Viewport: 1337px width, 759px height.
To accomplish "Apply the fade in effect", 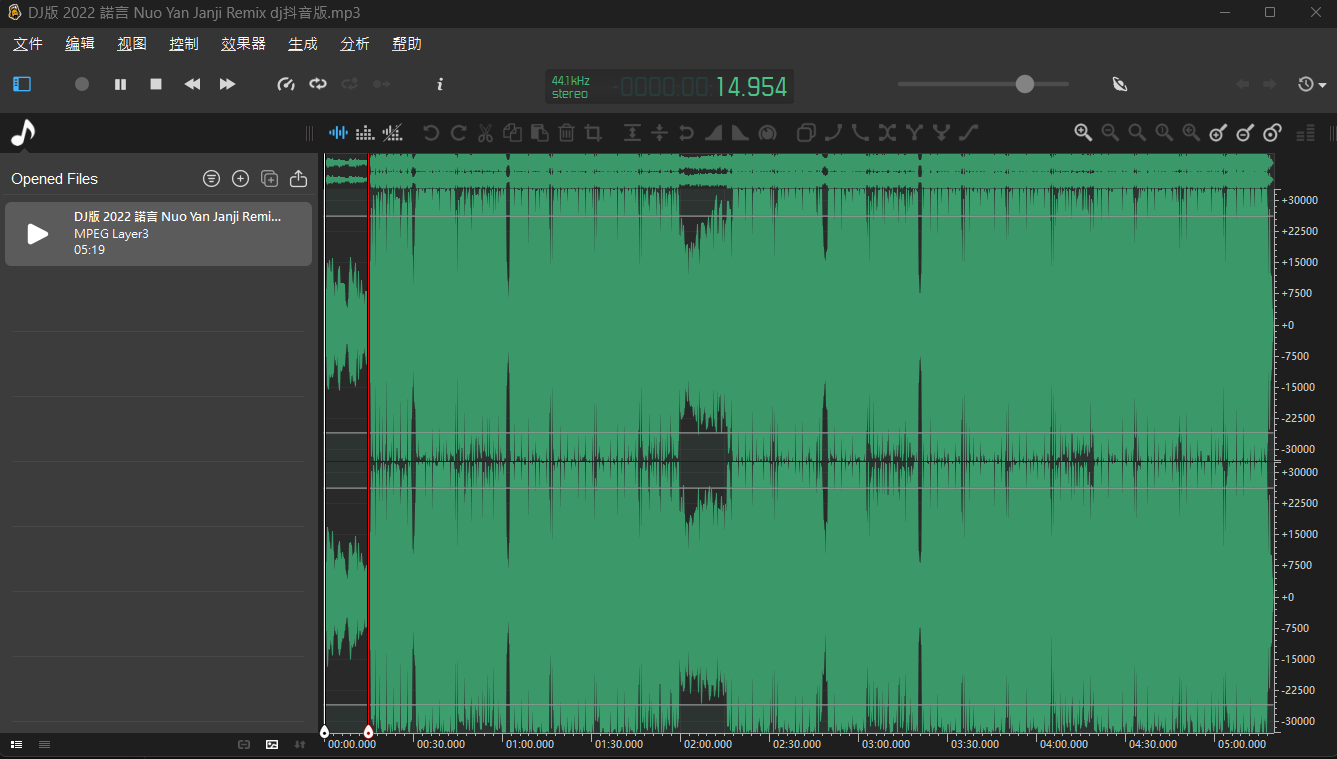I will click(713, 132).
